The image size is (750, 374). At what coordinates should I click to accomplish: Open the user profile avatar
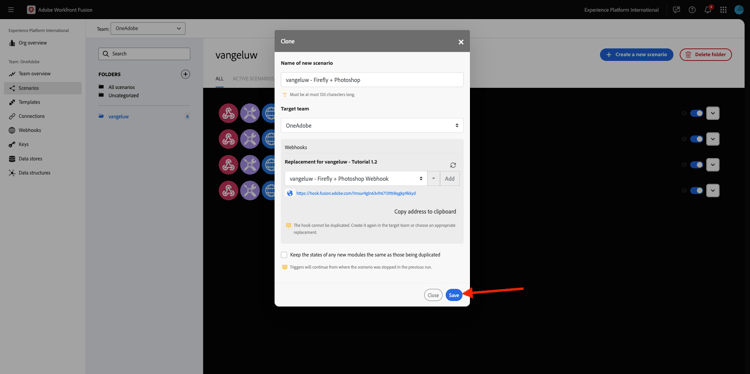(739, 10)
